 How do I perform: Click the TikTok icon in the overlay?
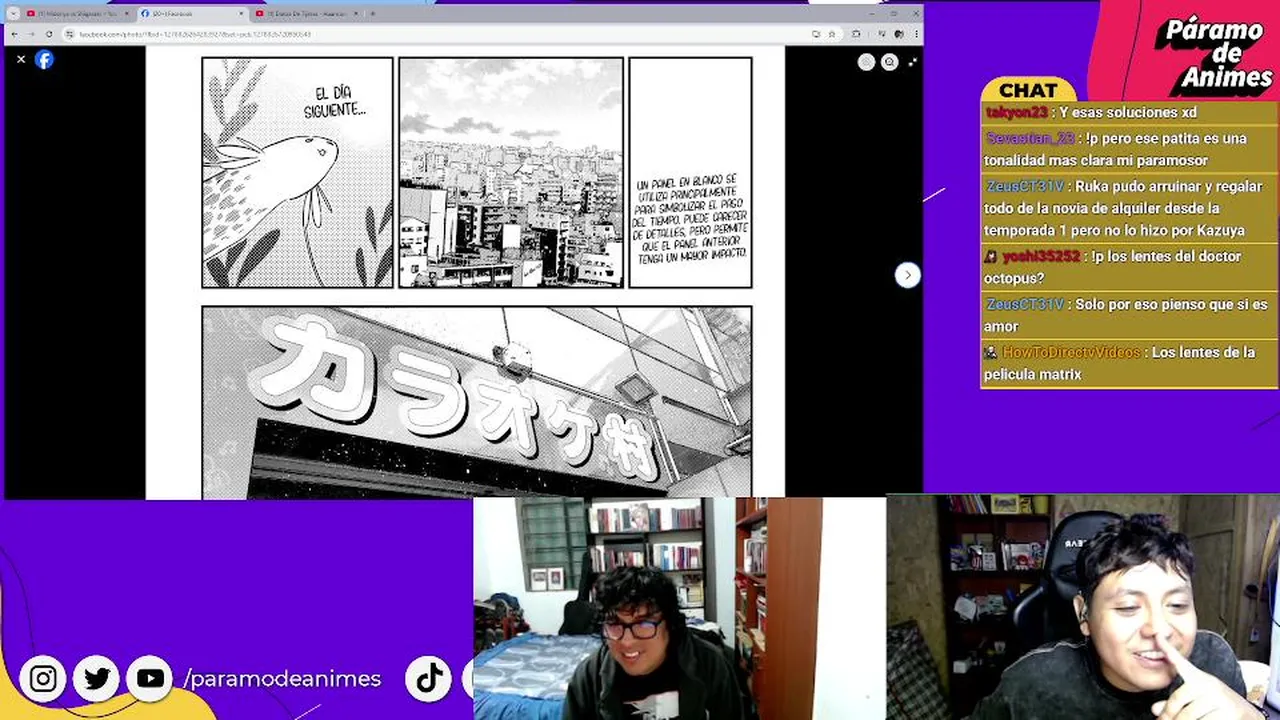tap(430, 678)
